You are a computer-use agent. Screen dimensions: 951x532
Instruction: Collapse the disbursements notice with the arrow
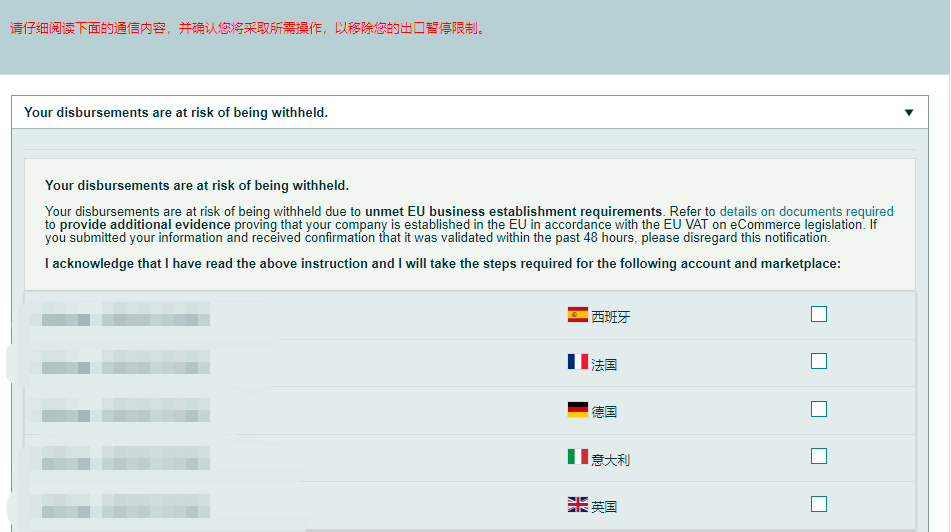908,113
